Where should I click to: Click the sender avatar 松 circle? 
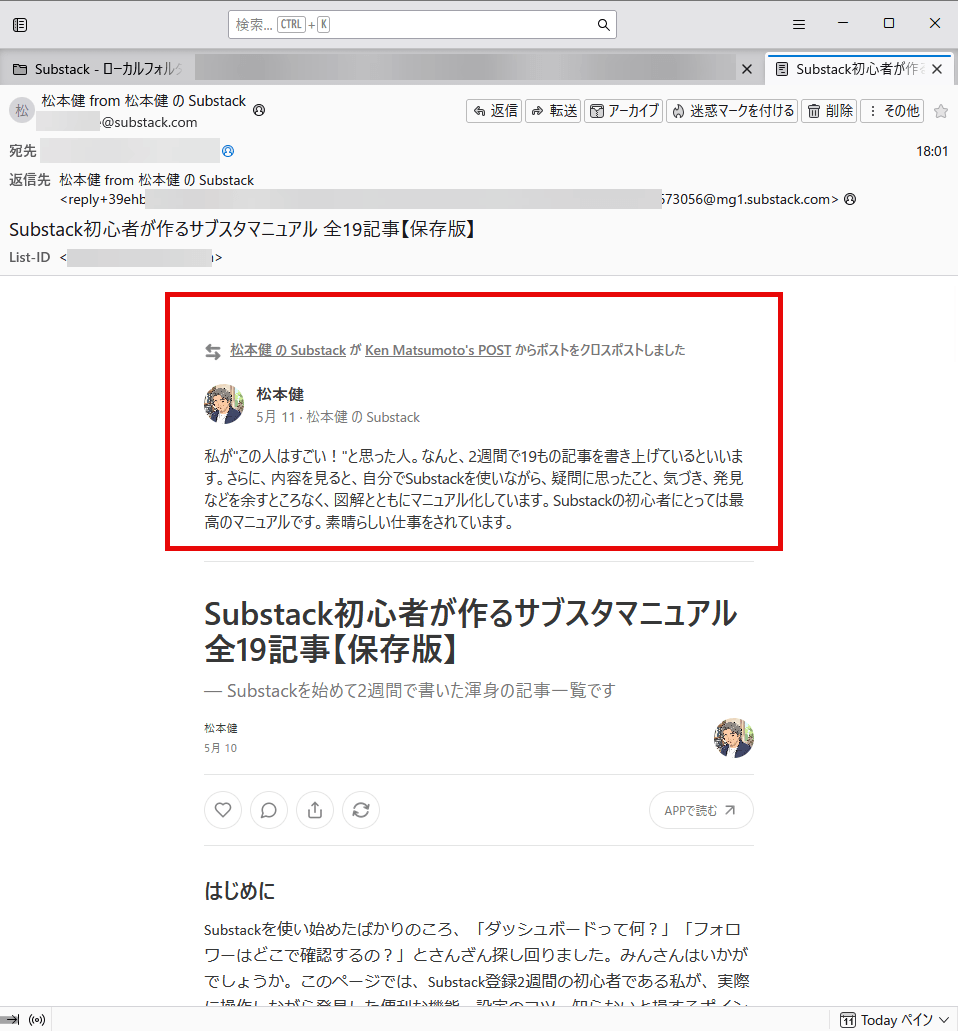click(x=22, y=110)
